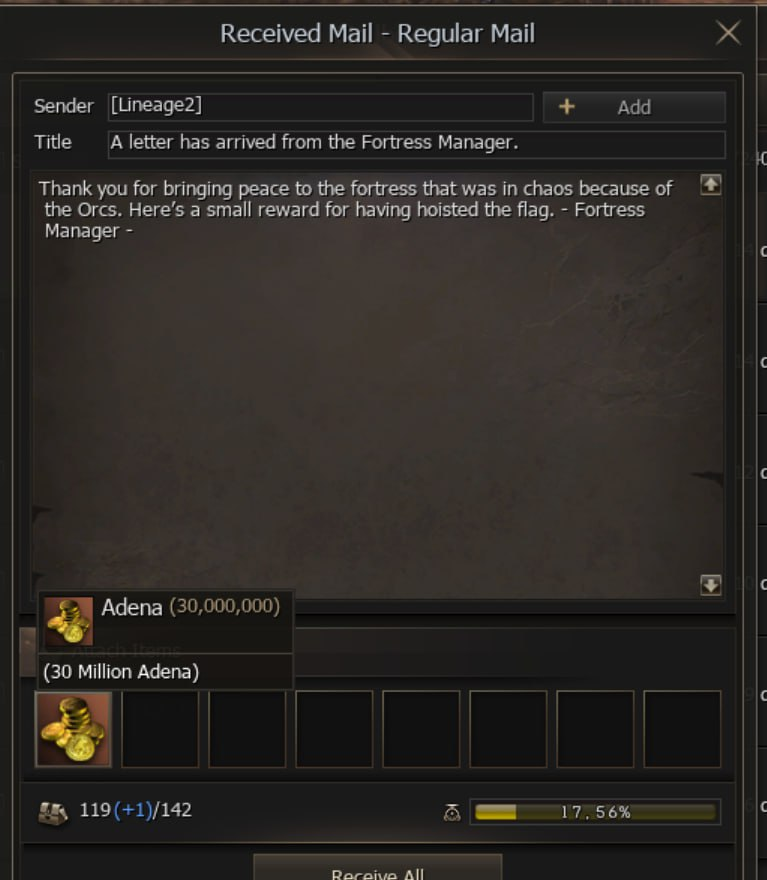
Task: Click the message scroll down arrow
Action: 711,585
